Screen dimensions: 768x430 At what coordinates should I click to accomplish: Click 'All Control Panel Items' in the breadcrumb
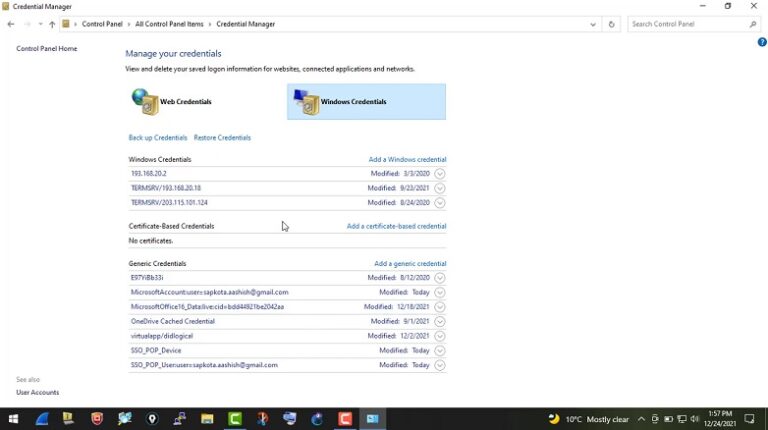(x=169, y=24)
